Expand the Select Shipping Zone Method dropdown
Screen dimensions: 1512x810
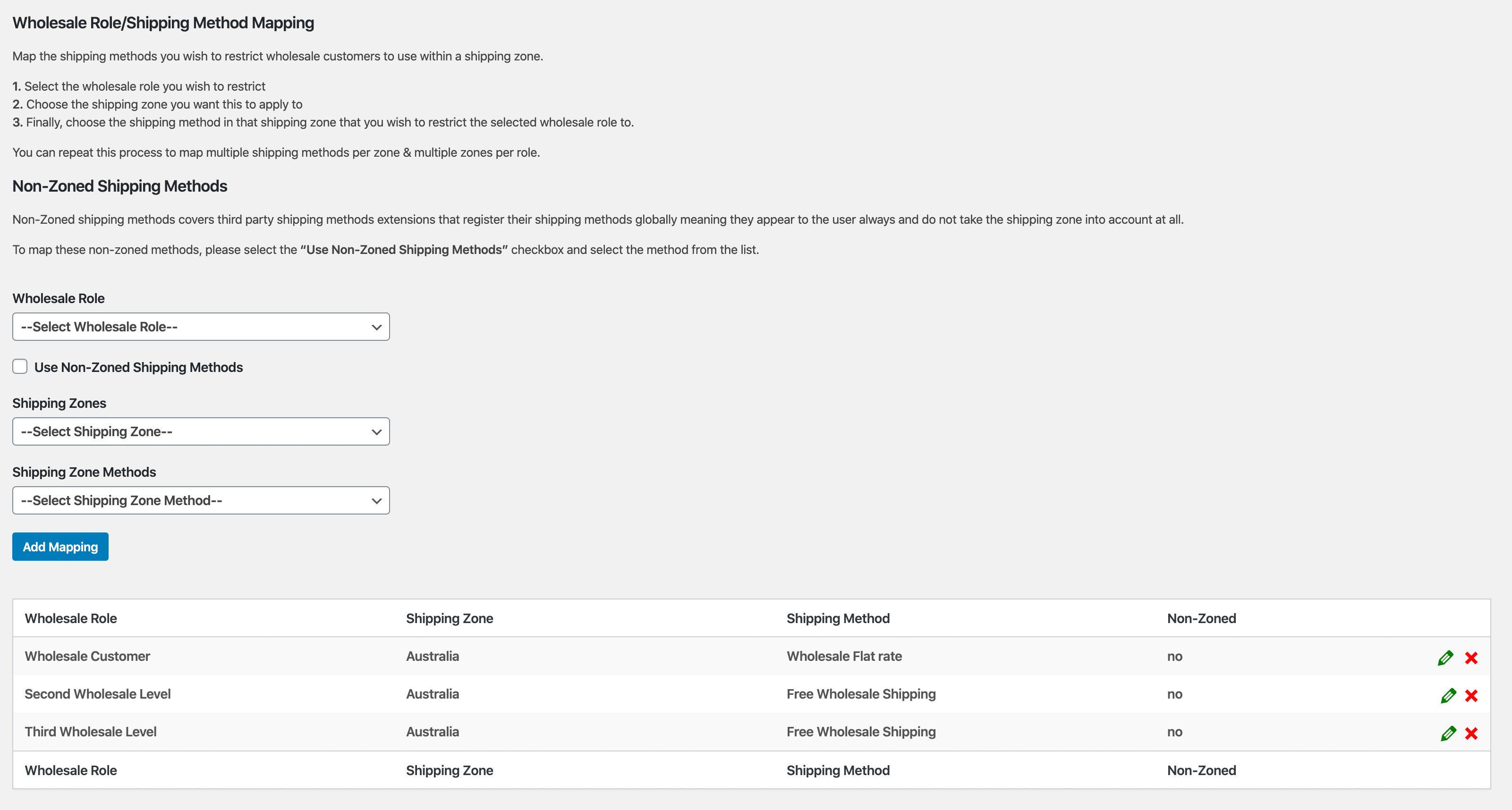click(201, 500)
